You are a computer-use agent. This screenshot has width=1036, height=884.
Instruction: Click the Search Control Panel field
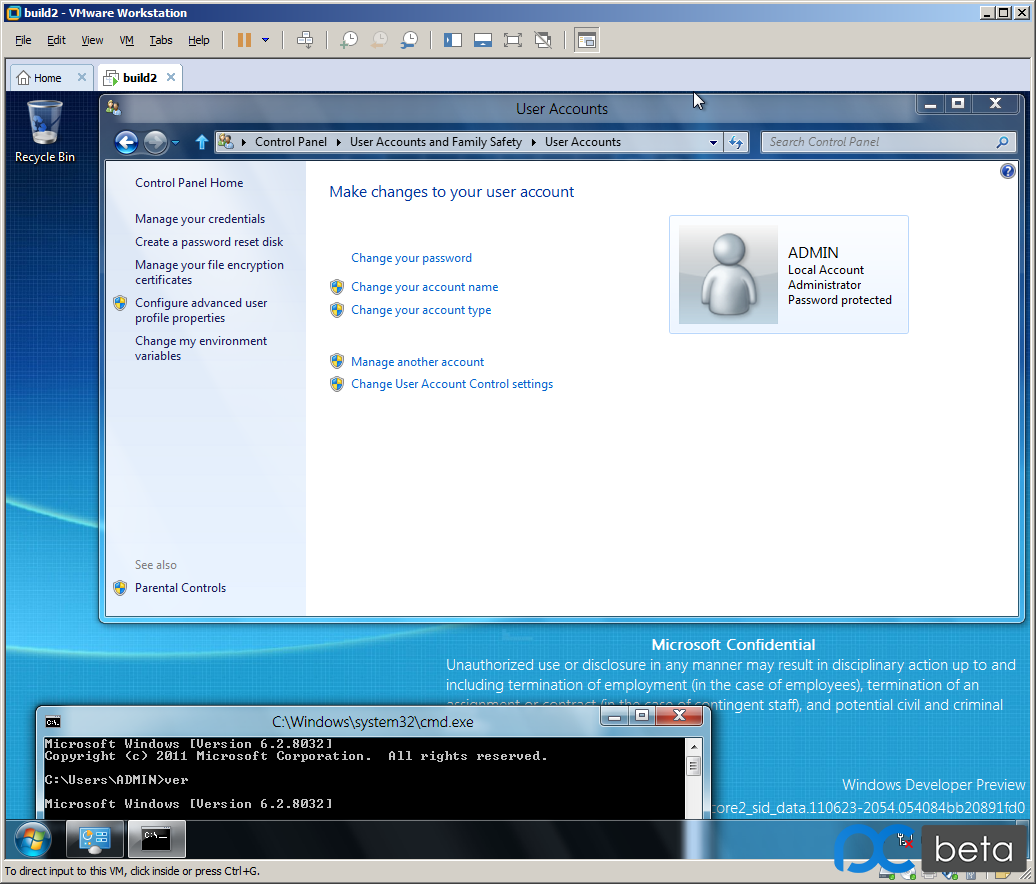click(x=878, y=142)
